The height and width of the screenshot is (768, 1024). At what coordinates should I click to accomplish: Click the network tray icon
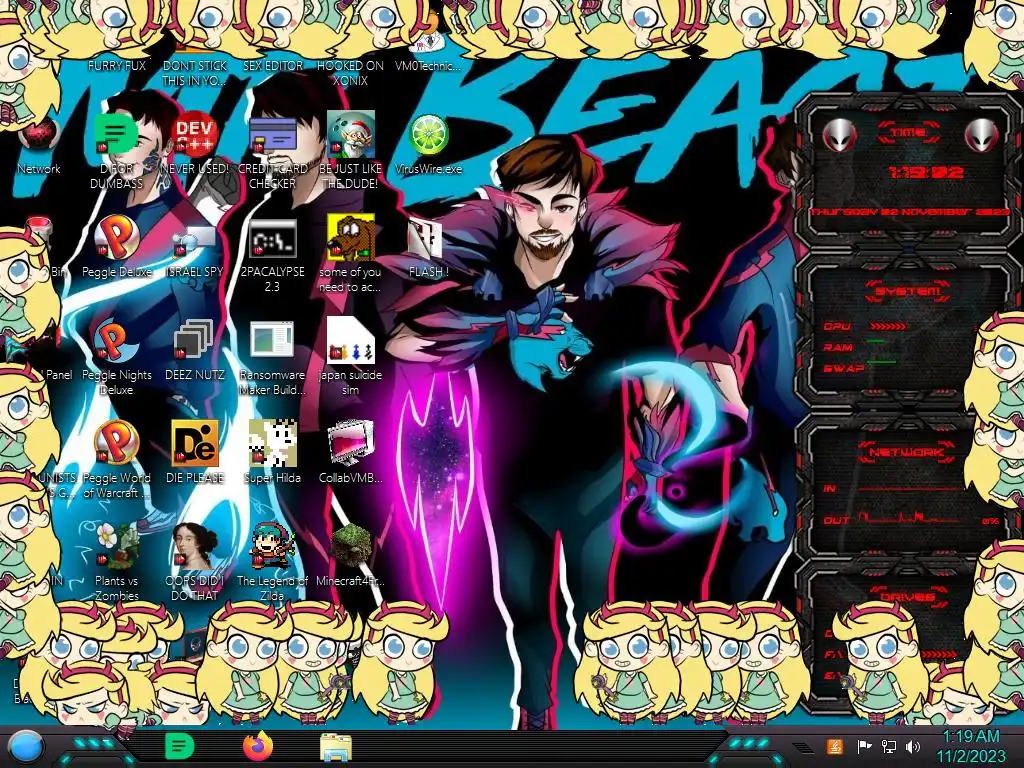tap(888, 746)
